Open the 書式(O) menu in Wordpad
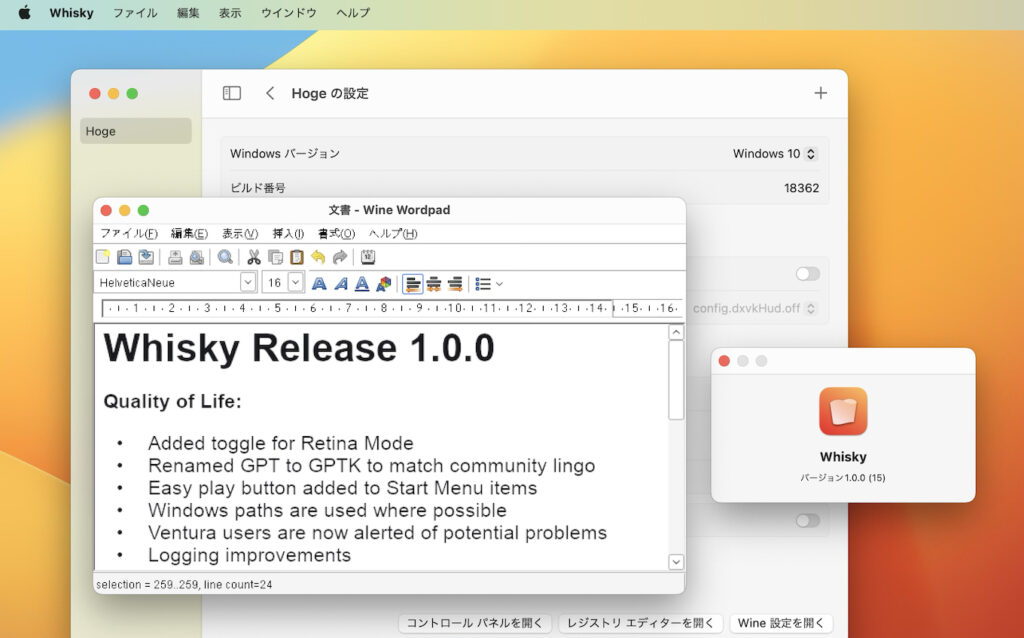Viewport: 1024px width, 638px height. click(x=336, y=233)
